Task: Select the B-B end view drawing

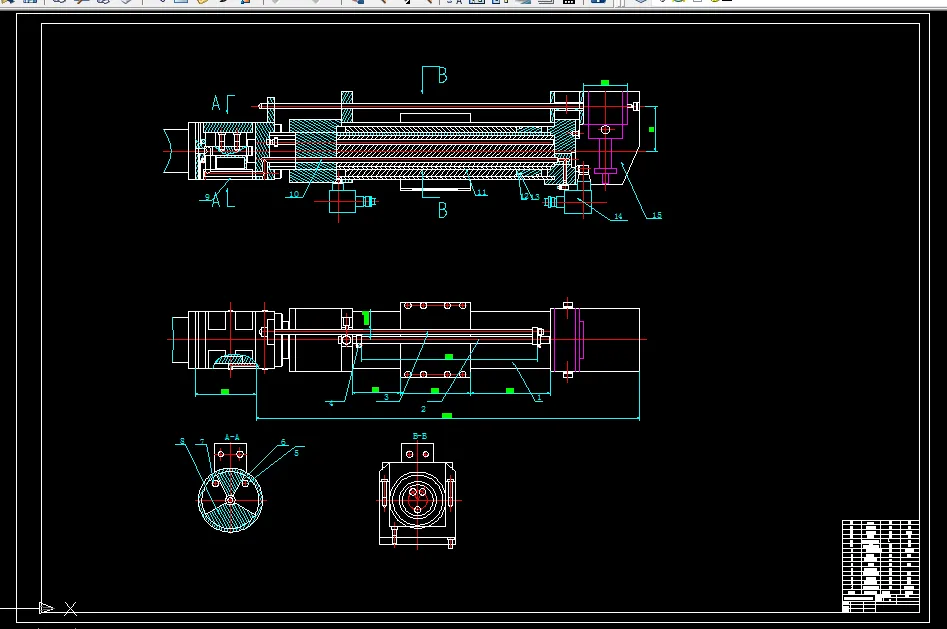Action: tap(417, 495)
